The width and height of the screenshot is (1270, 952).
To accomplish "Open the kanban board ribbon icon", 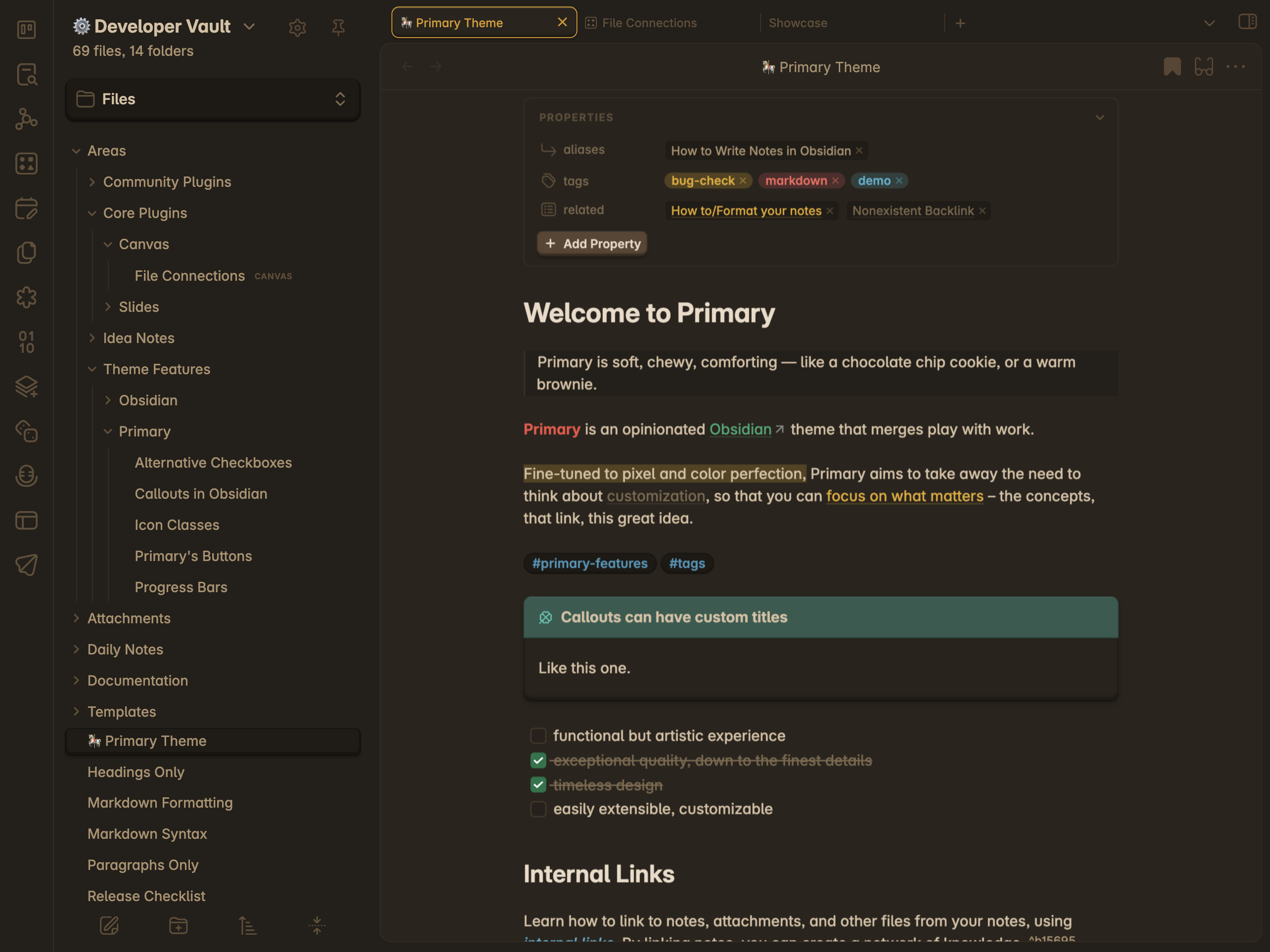I will [26, 29].
